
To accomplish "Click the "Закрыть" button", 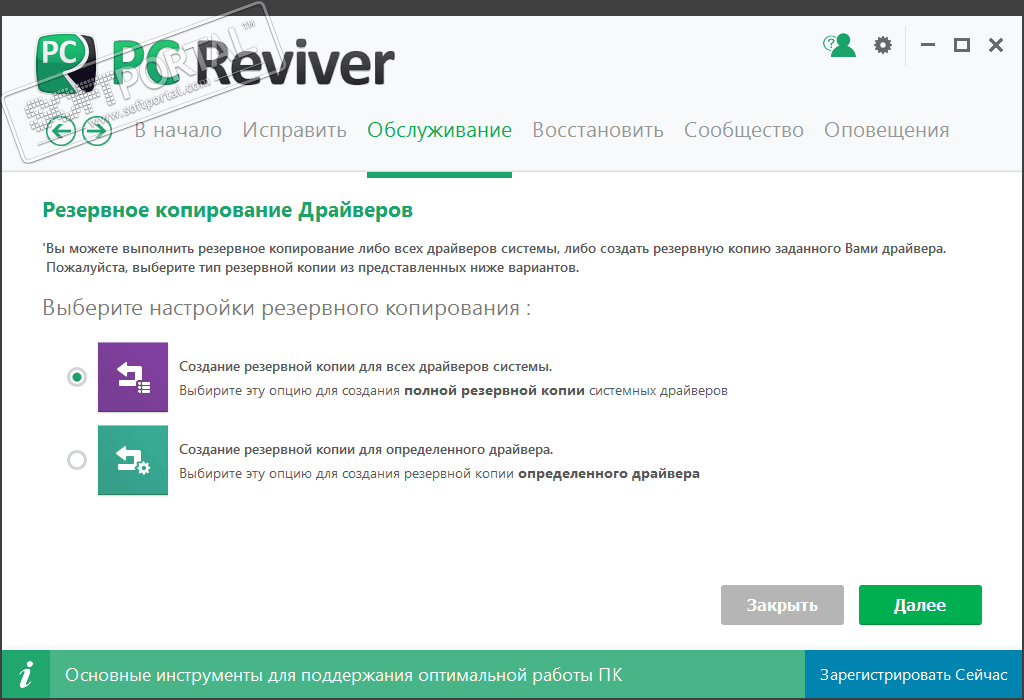I will click(782, 605).
